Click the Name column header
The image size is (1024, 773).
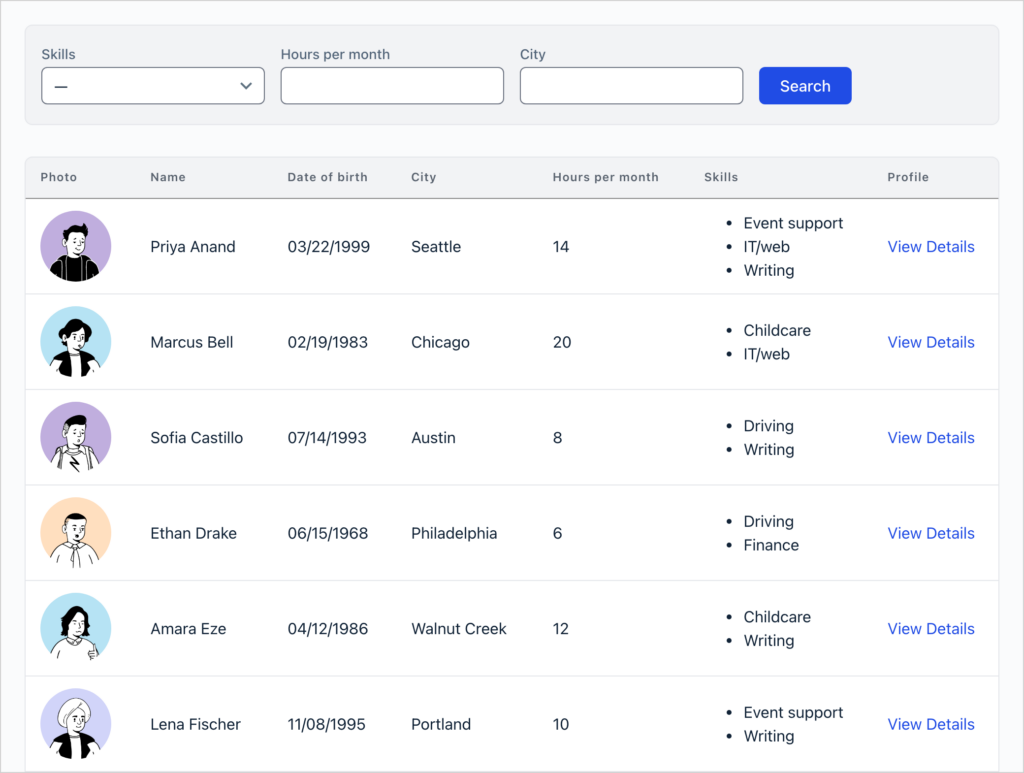coord(168,177)
